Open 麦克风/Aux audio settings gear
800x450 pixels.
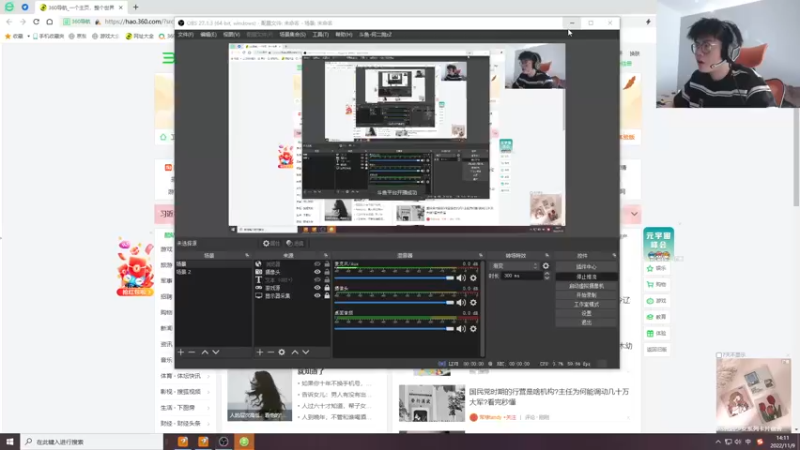pyautogui.click(x=473, y=278)
